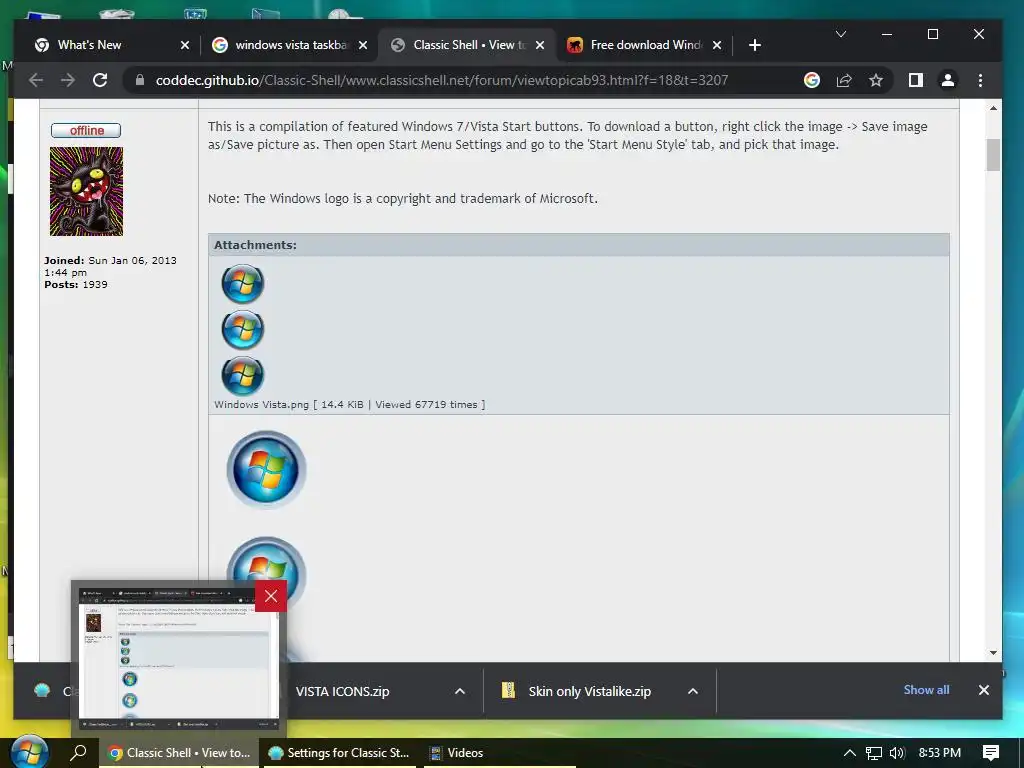This screenshot has height=768, width=1024.
Task: Share this page icon
Action: tap(844, 80)
